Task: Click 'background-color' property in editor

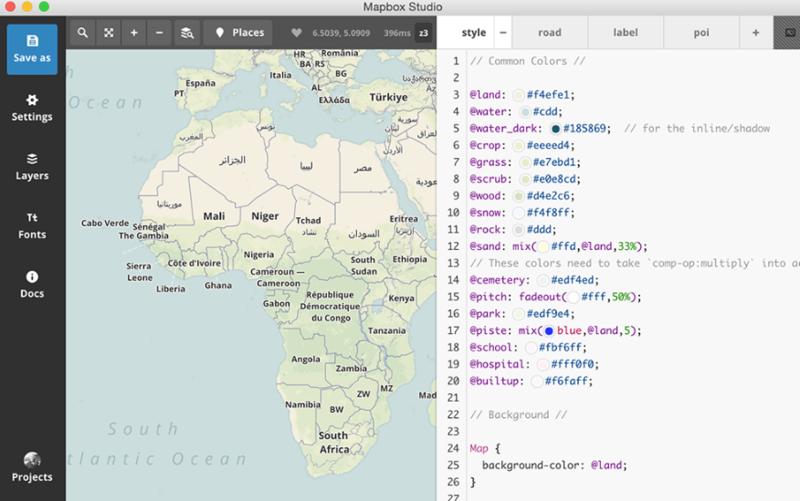Action: coord(530,465)
